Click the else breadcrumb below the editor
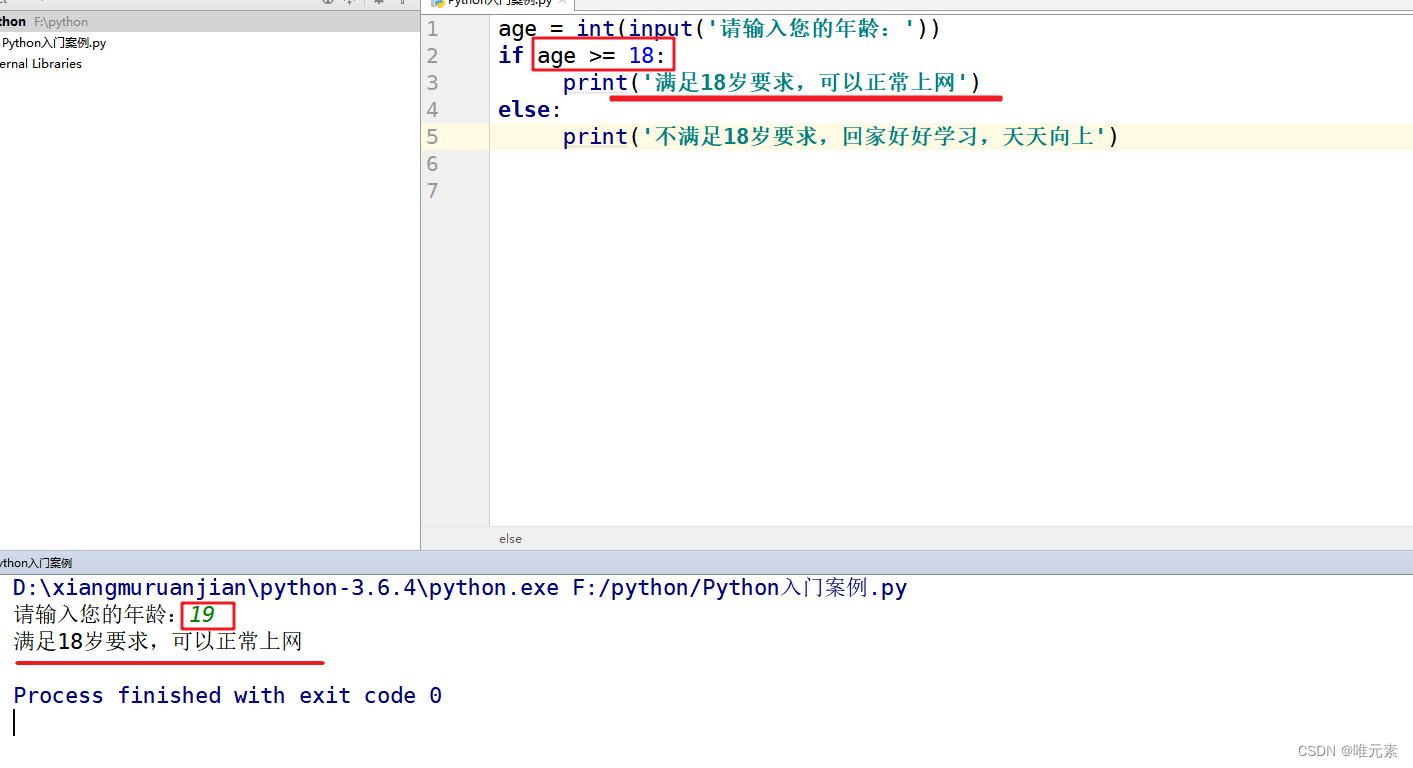The width and height of the screenshot is (1413, 768). 510,539
